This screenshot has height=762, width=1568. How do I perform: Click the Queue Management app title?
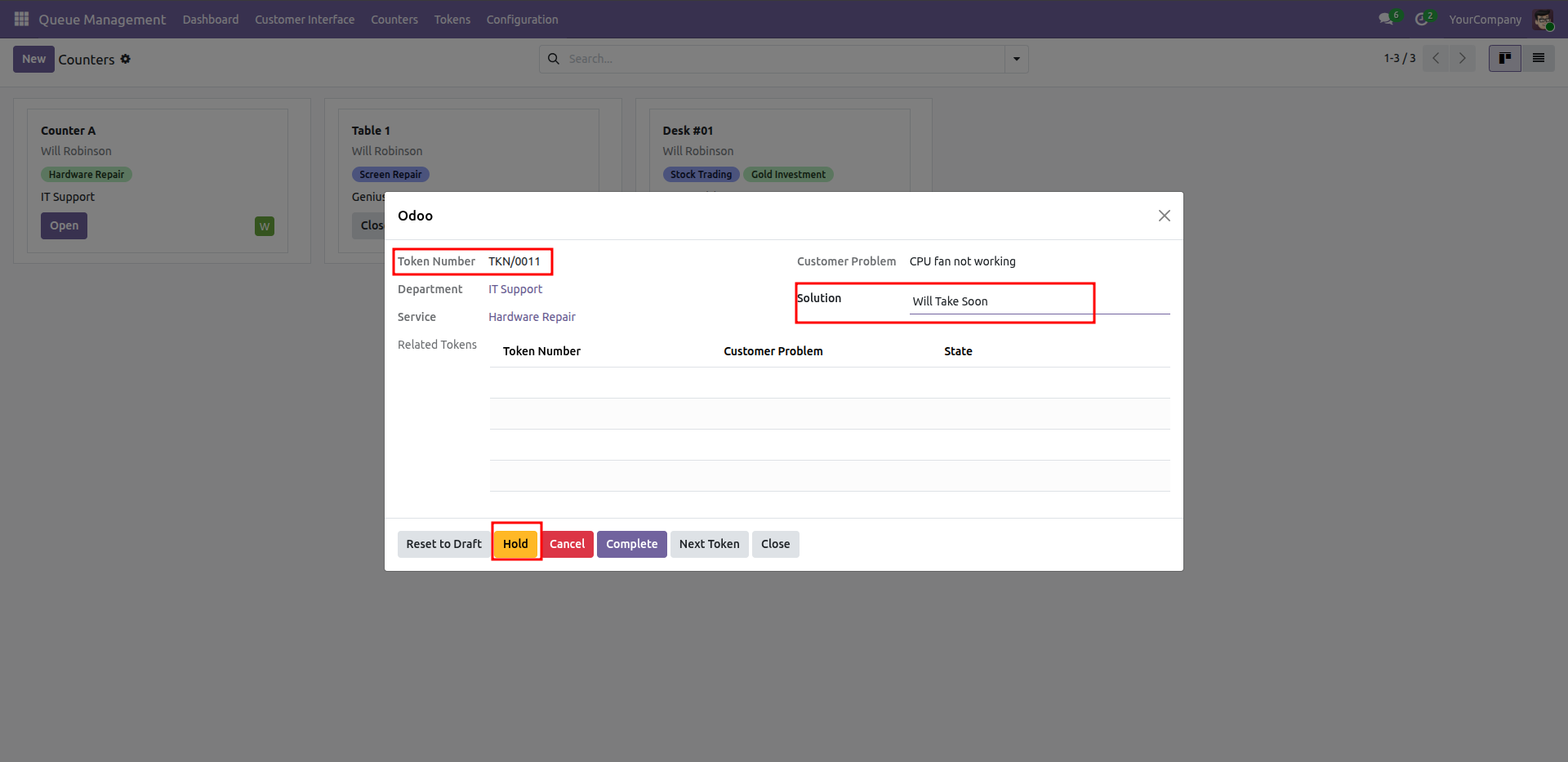[102, 20]
